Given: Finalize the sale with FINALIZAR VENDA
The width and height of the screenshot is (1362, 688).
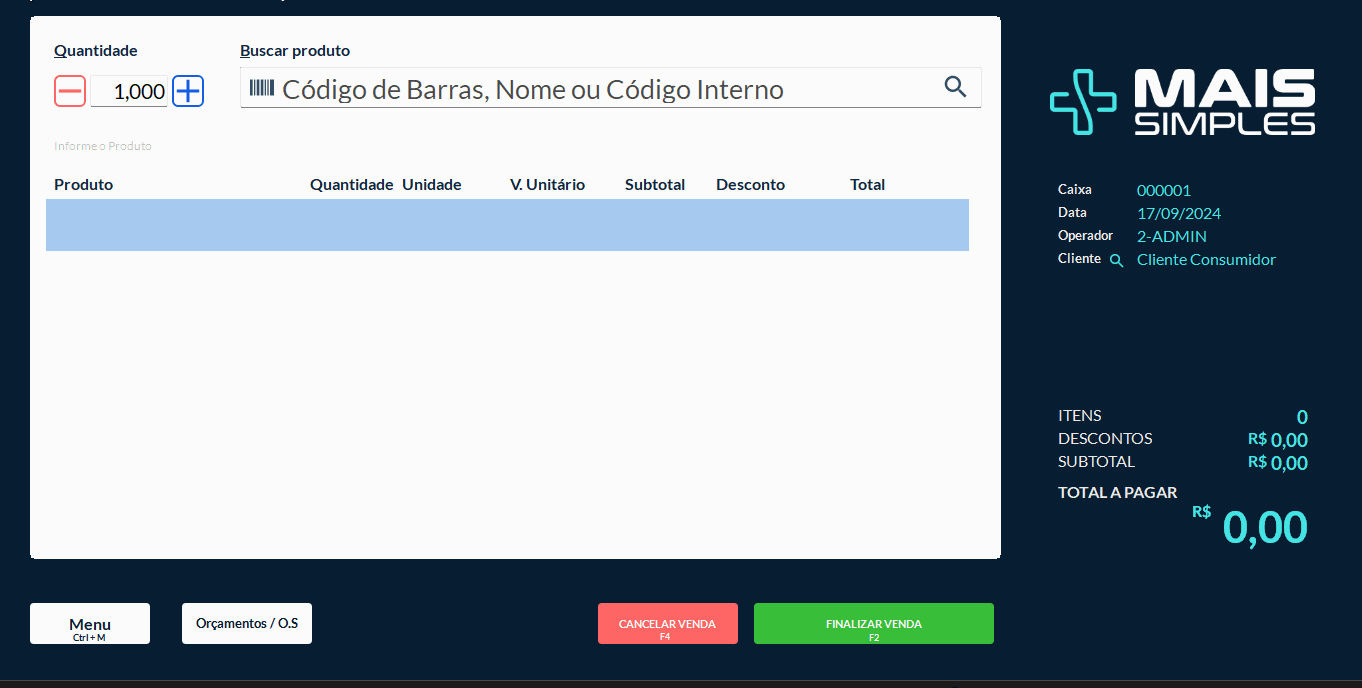Looking at the screenshot, I should [x=873, y=623].
